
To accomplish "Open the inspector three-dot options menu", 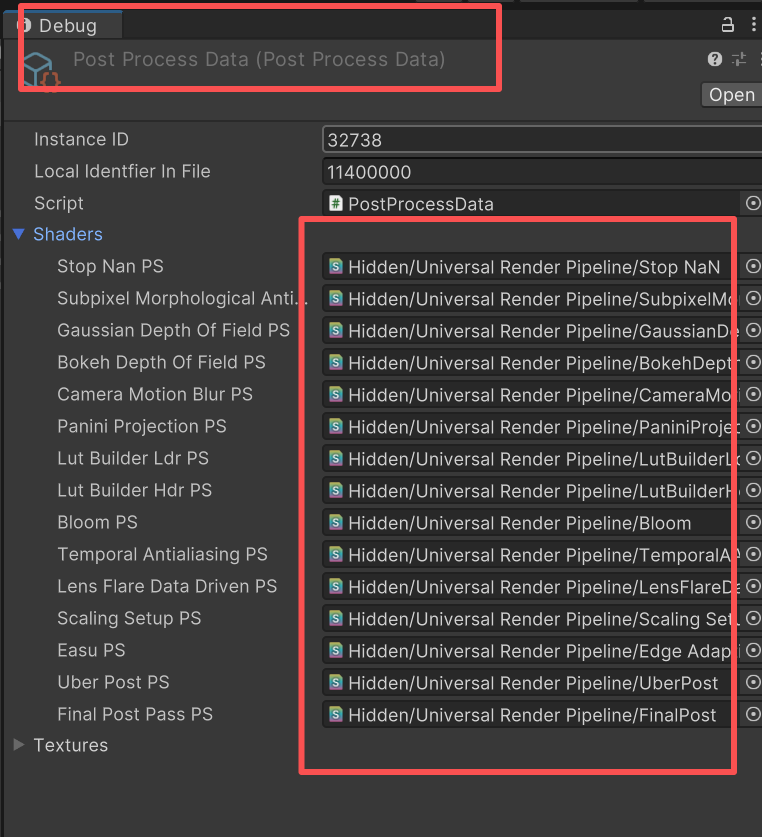I will click(x=753, y=25).
